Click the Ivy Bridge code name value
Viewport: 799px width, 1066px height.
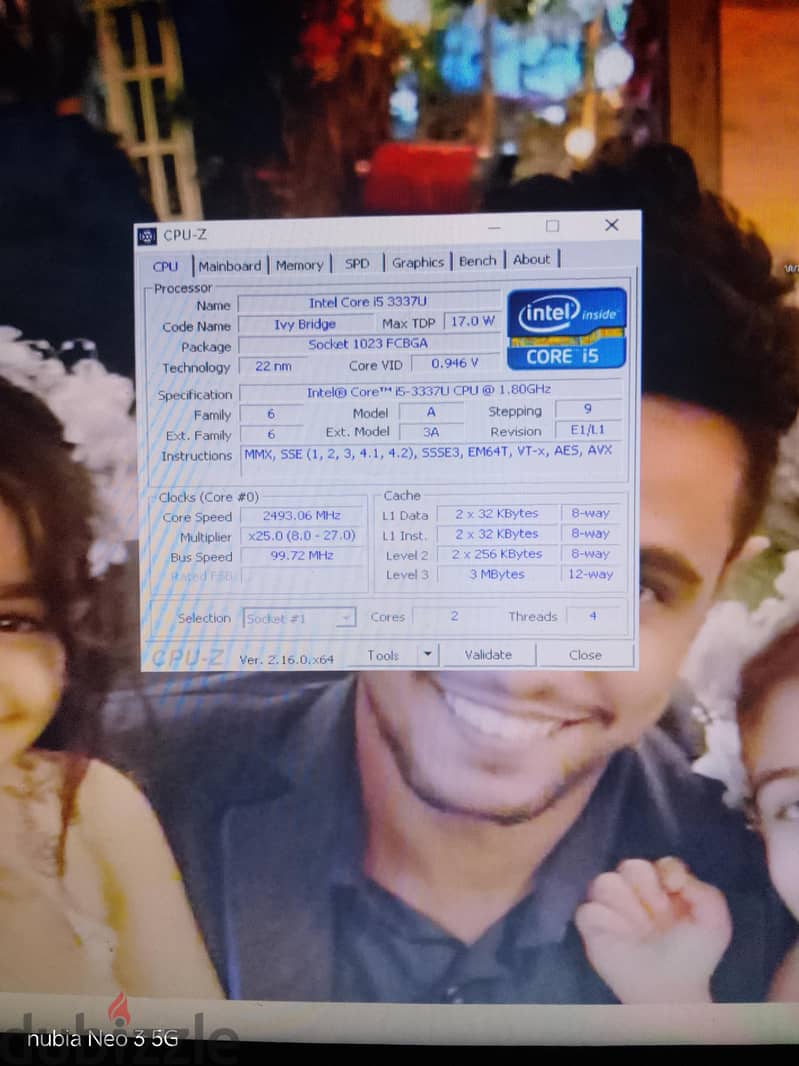[x=305, y=324]
